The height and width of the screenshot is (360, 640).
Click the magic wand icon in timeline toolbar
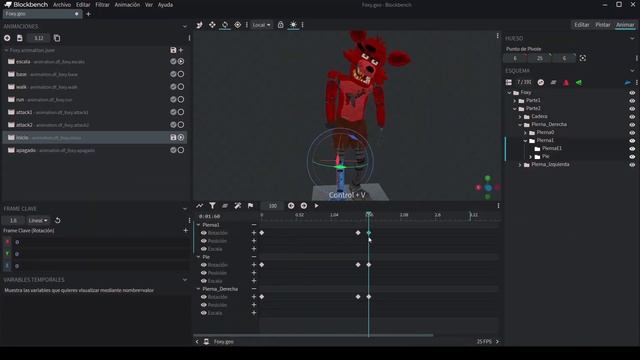[238, 206]
